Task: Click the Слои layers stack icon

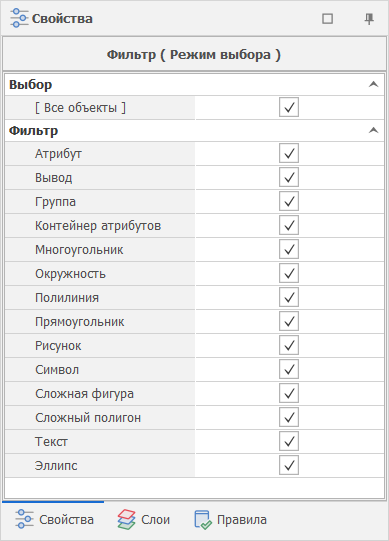Action: tap(126, 519)
